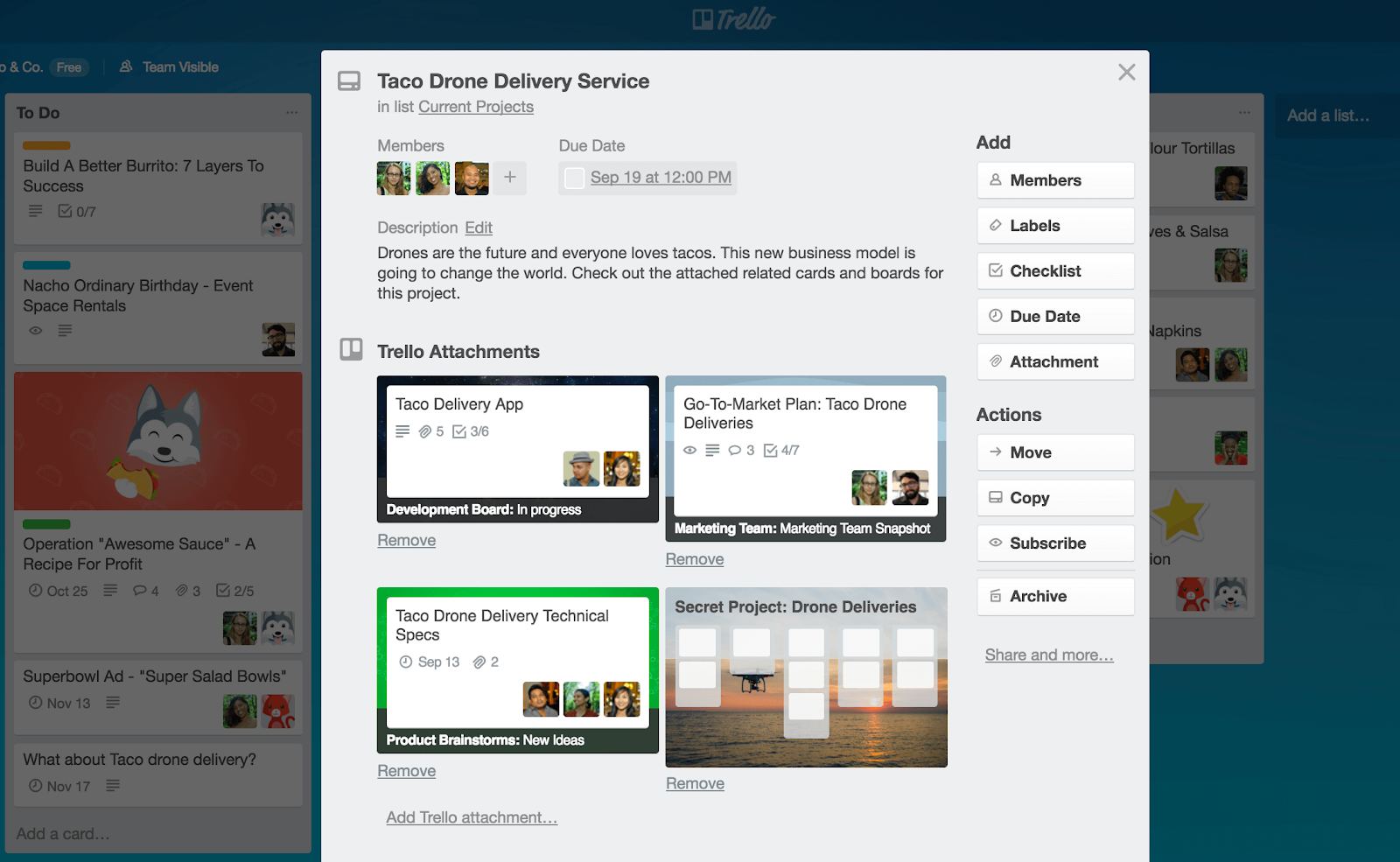This screenshot has width=1400, height=862.
Task: Click Add a card in To Do list
Action: click(x=63, y=834)
